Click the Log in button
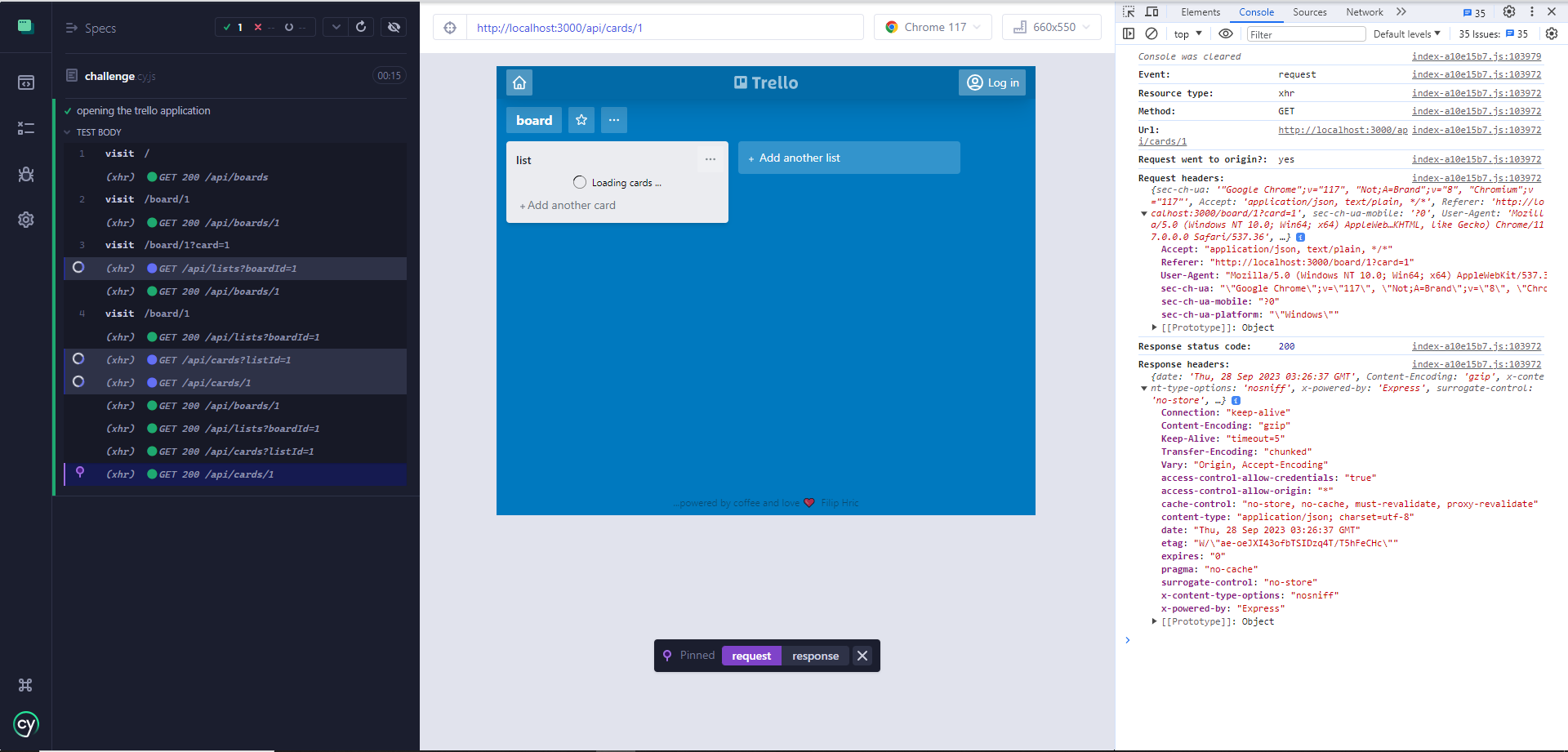The height and width of the screenshot is (752, 1568). (992, 82)
